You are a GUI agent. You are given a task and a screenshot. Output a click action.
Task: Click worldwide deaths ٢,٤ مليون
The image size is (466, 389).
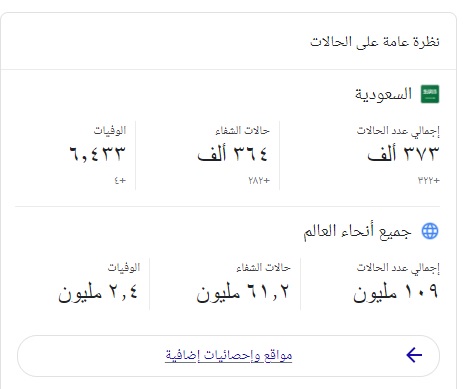click(98, 292)
